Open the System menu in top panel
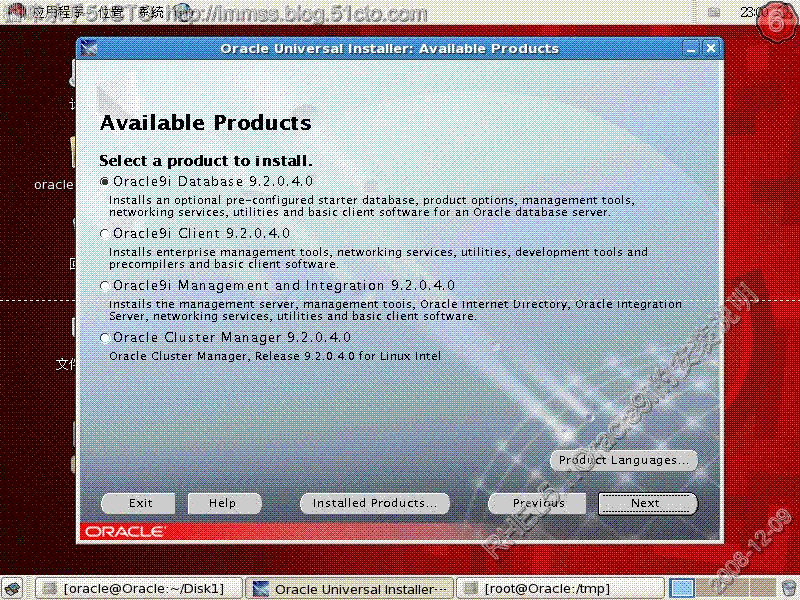Image resolution: width=800 pixels, height=600 pixels. pos(152,11)
